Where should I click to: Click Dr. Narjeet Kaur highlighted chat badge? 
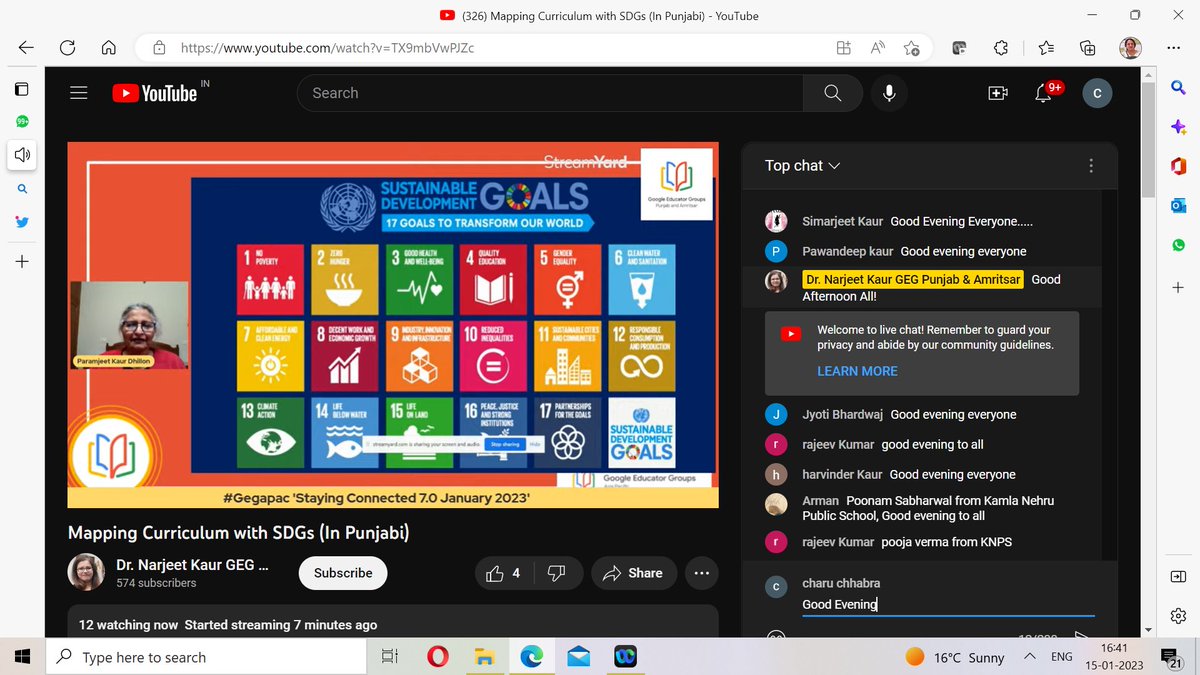click(913, 280)
